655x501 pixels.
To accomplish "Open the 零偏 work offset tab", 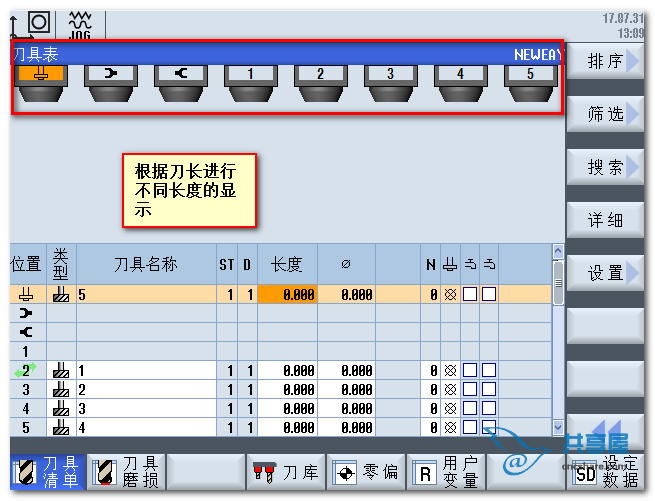I will pos(366,472).
